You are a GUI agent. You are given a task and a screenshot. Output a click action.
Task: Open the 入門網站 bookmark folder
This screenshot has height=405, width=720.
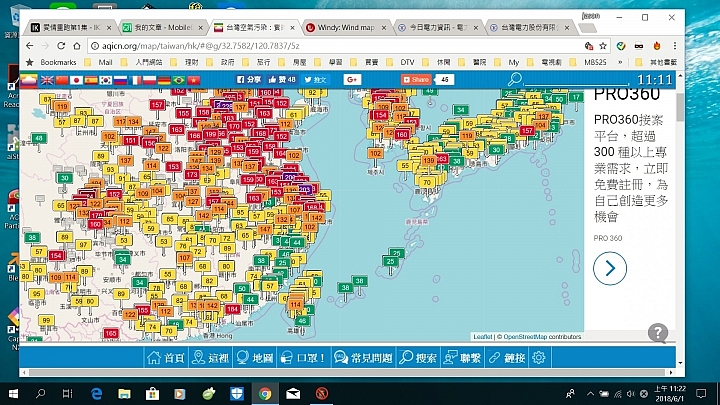pos(143,62)
